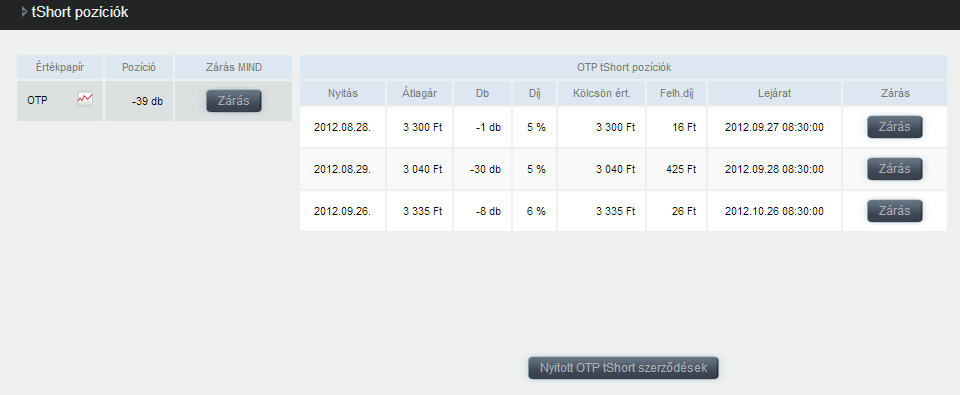The width and height of the screenshot is (960, 395).
Task: Close the 2012.08.29. position with Zárás
Action: click(x=894, y=169)
